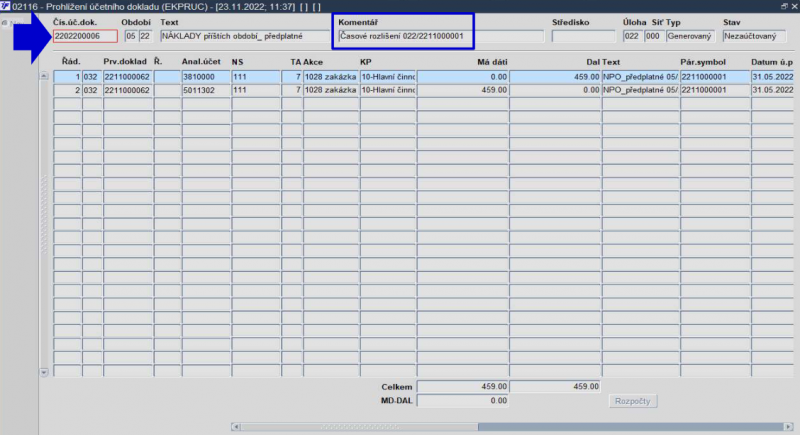Image resolution: width=800 pixels, height=435 pixels.
Task: Click the Síť field 000
Action: (x=653, y=36)
